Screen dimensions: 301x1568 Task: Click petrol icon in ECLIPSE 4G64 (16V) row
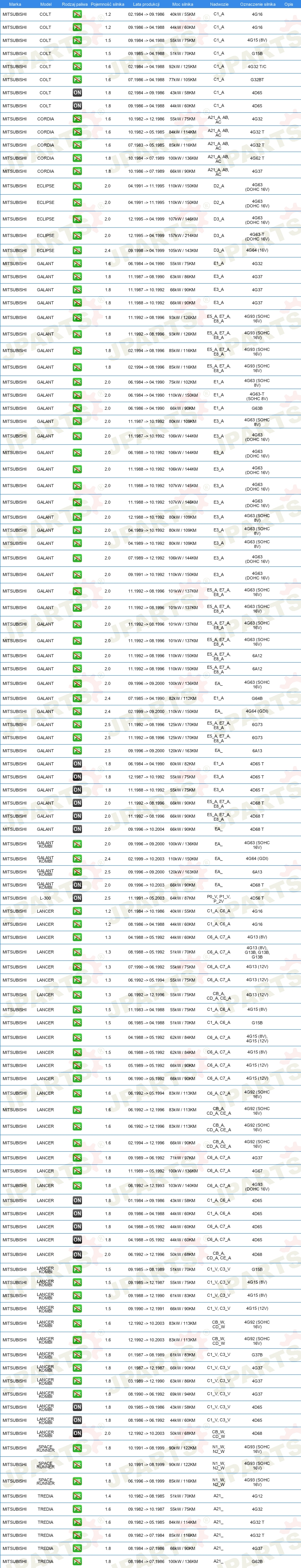(x=77, y=251)
